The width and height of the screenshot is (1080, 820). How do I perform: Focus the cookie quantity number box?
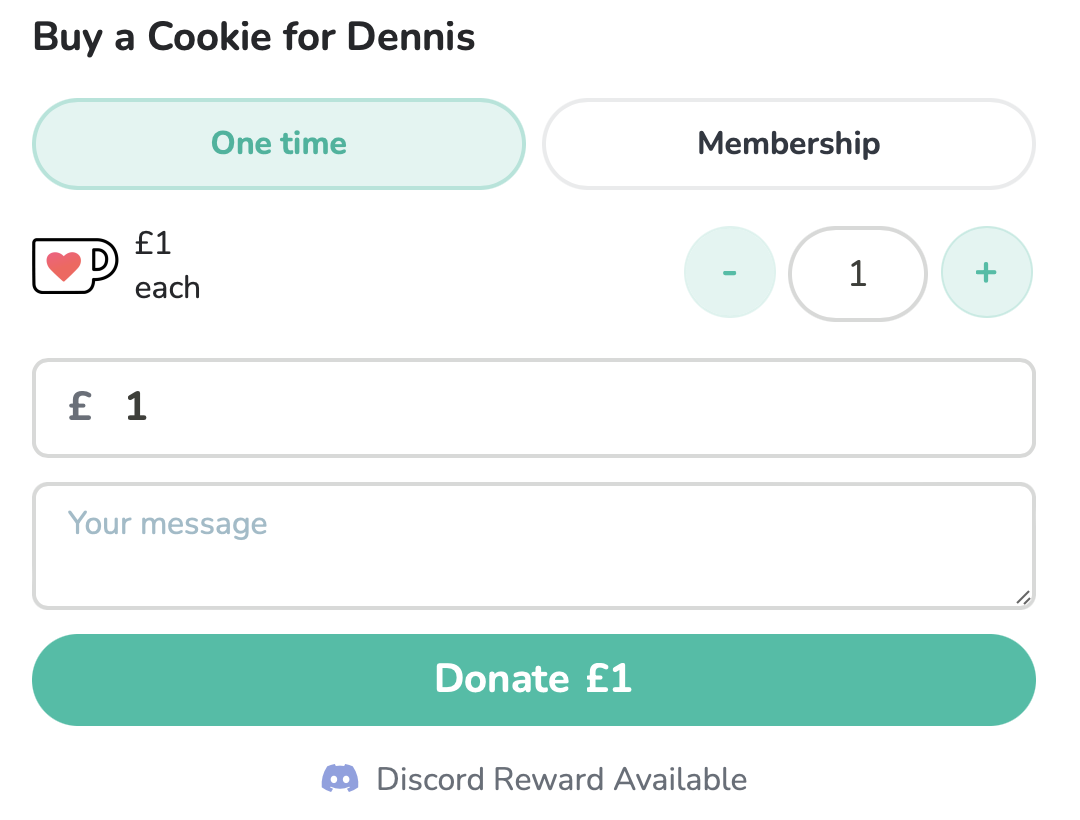pos(857,274)
